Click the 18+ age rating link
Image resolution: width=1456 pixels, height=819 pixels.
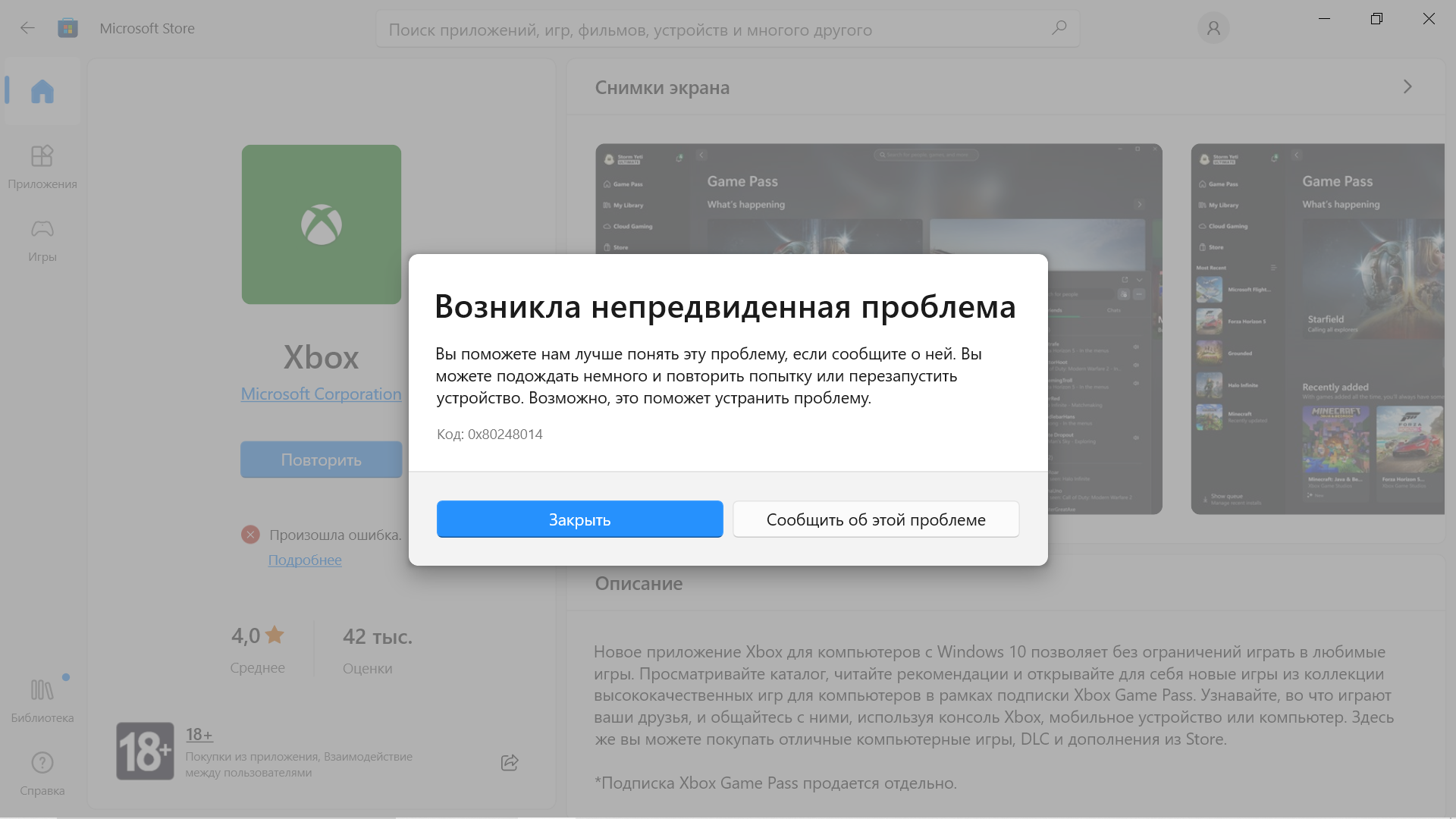pyautogui.click(x=199, y=734)
